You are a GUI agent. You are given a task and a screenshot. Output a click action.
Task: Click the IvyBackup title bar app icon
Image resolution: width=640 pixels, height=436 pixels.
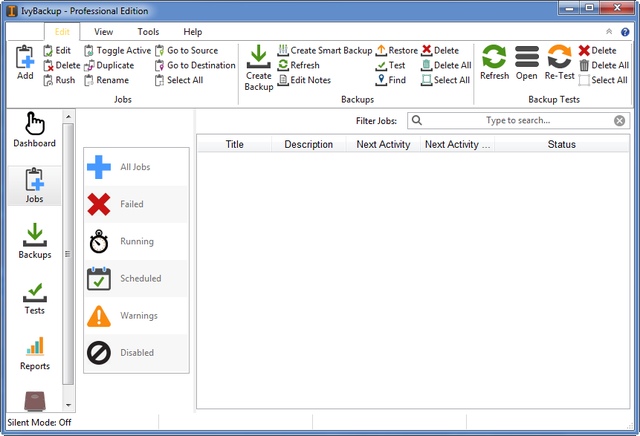click(12, 11)
